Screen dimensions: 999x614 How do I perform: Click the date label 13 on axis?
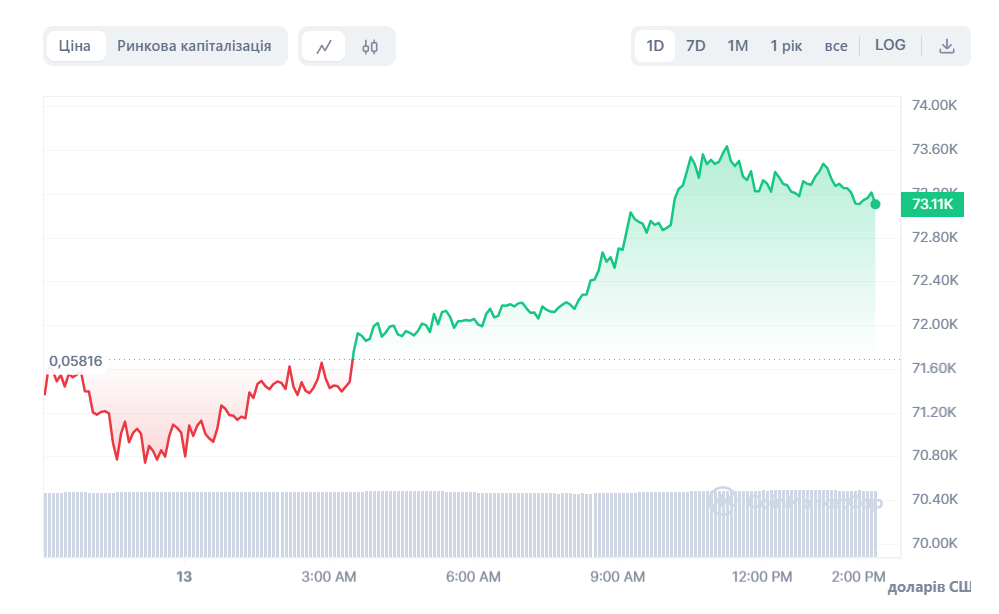click(184, 577)
